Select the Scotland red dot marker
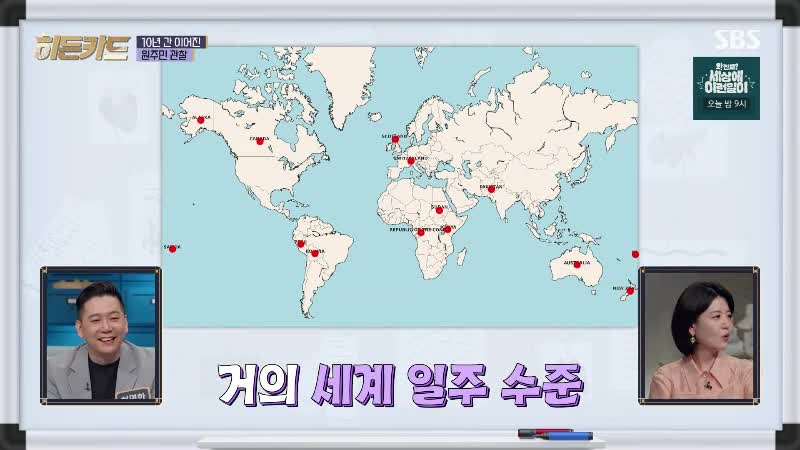This screenshot has height=450, width=800. tap(395, 139)
